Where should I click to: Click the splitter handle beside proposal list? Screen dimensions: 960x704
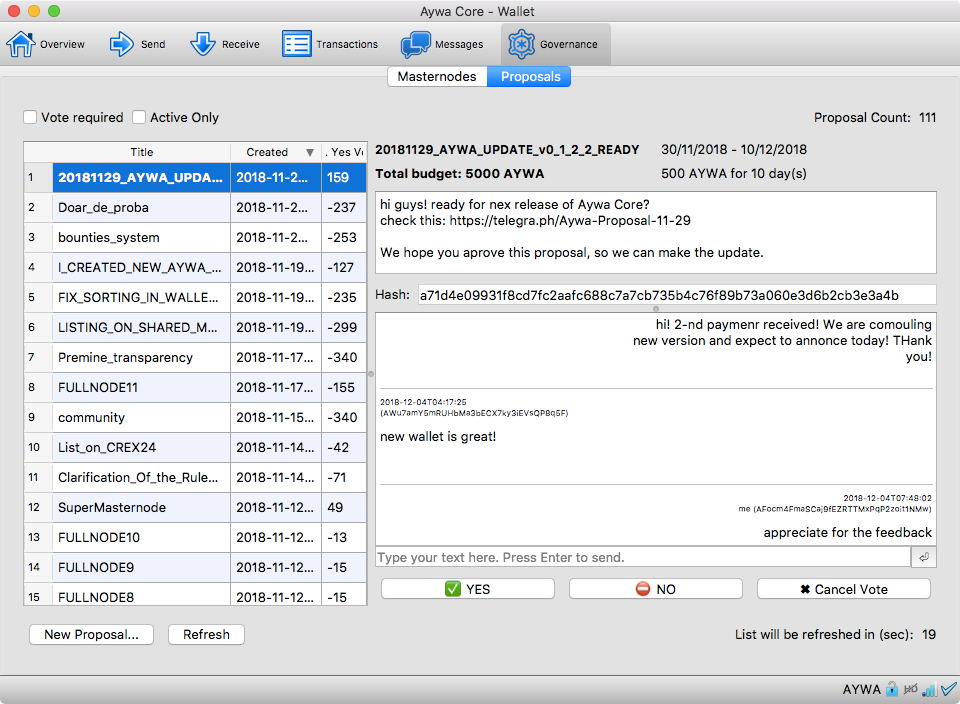[x=371, y=373]
